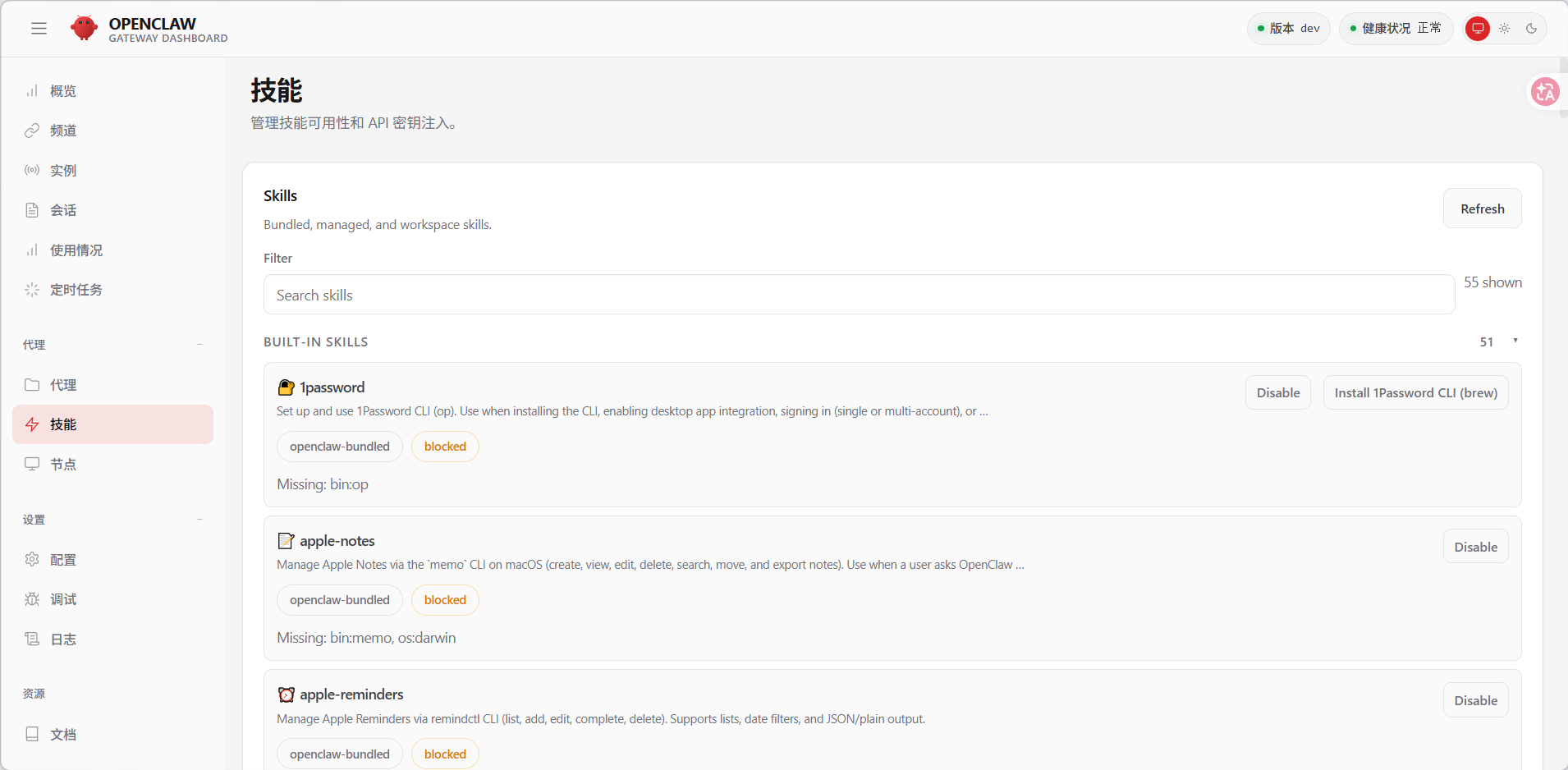Open 概览 overview in sidebar
This screenshot has height=770, width=1568.
[x=63, y=91]
